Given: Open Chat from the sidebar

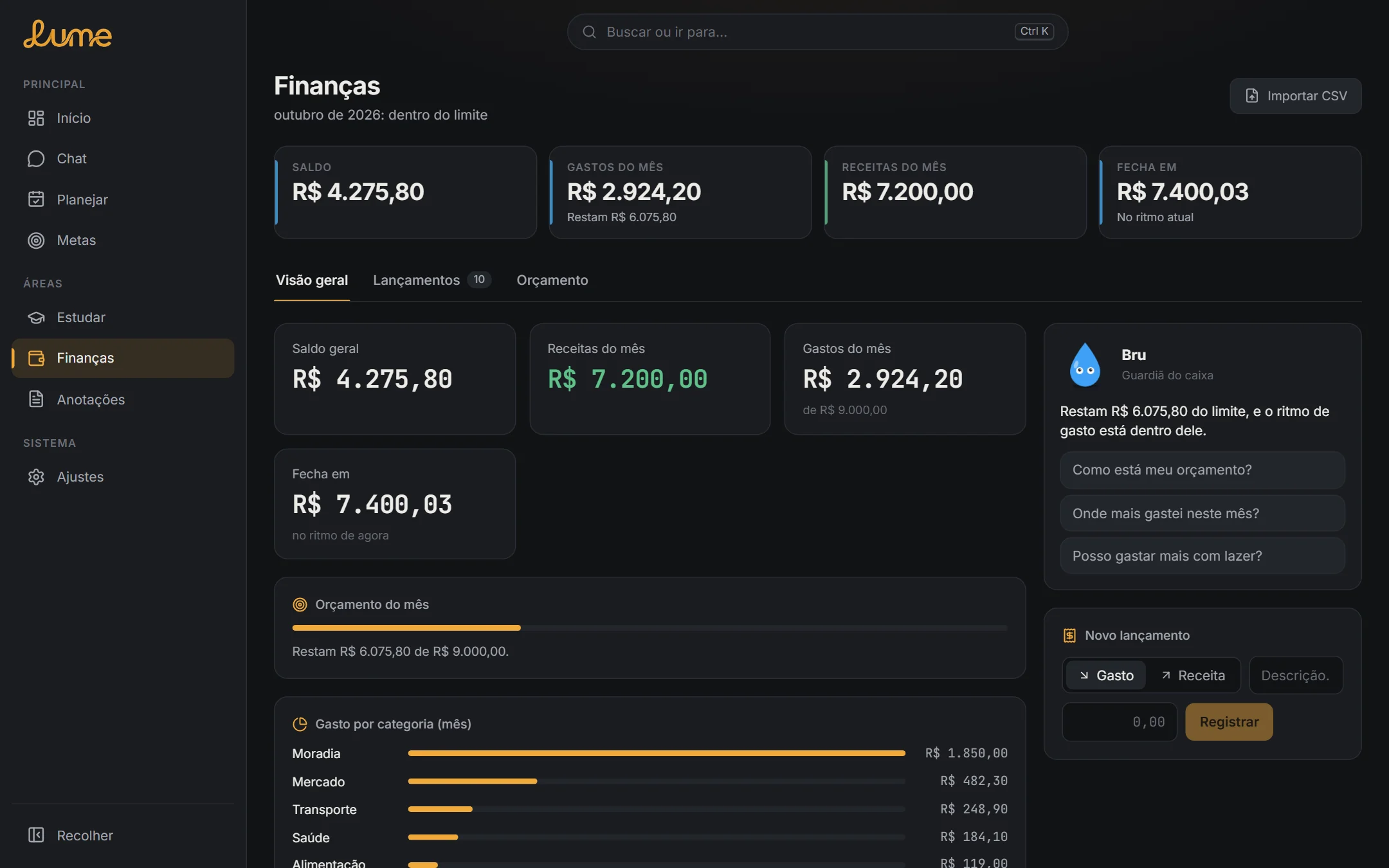Looking at the screenshot, I should tap(123, 159).
